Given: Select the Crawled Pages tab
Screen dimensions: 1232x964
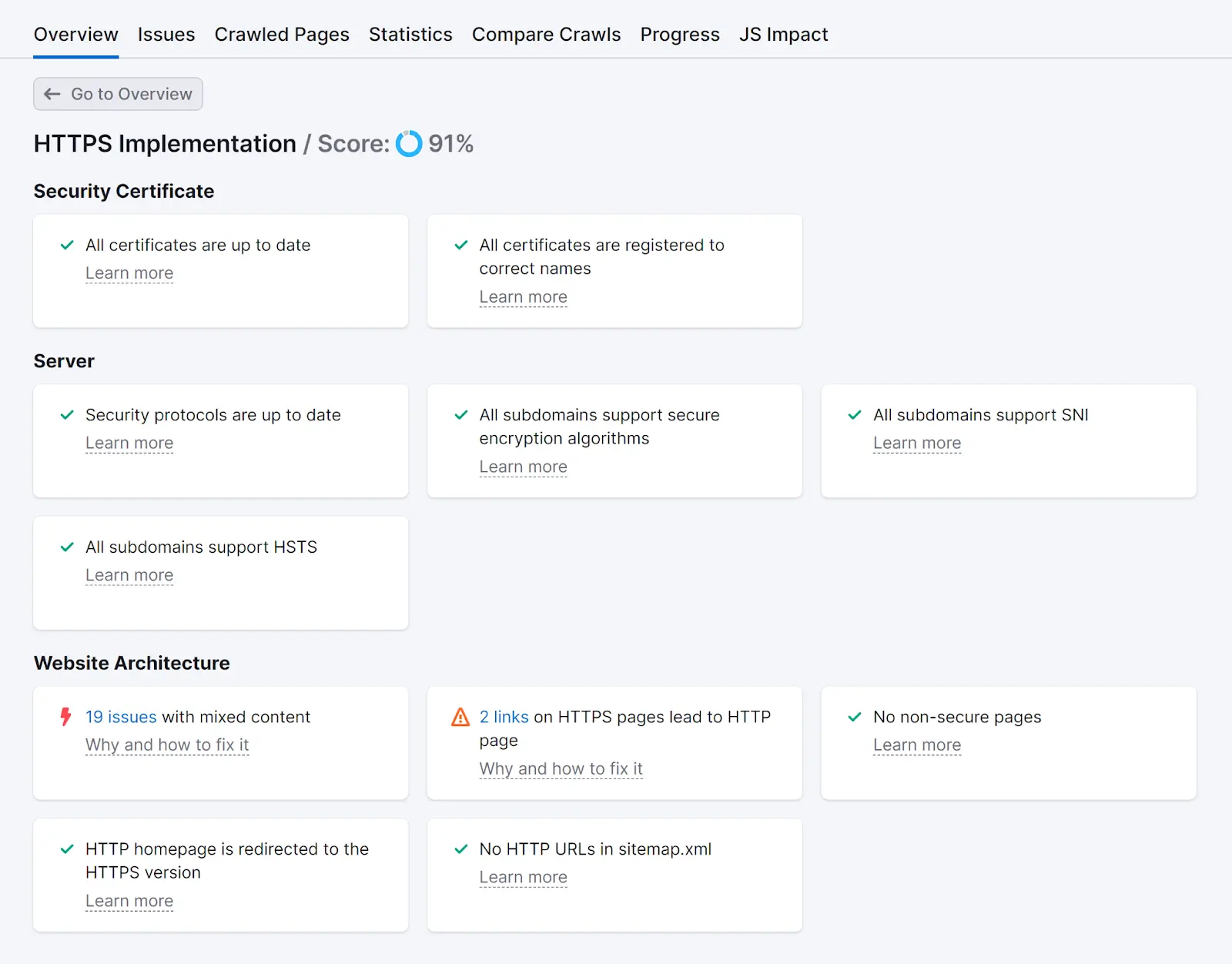Looking at the screenshot, I should pyautogui.click(x=282, y=34).
